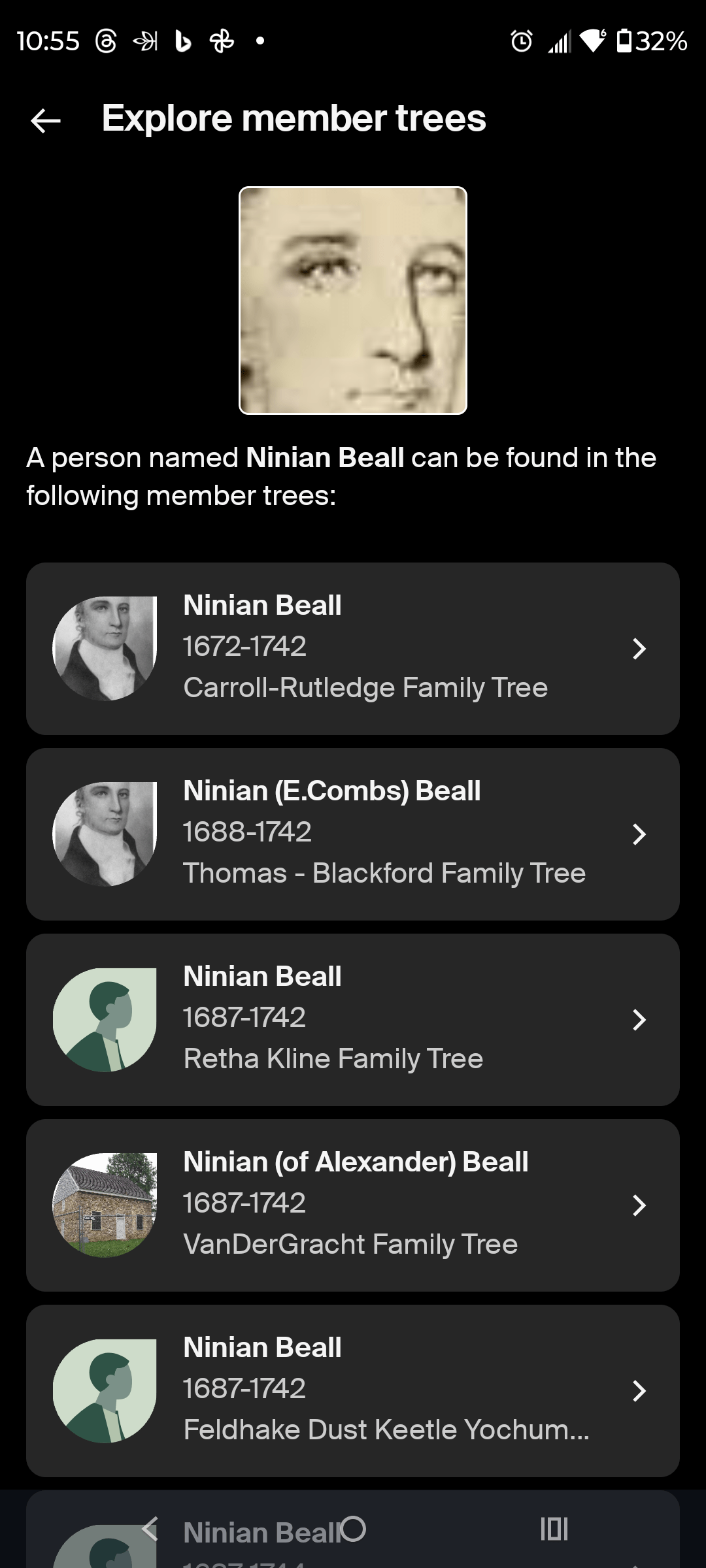Tap the battery indicator icon
Image resolution: width=706 pixels, height=1568 pixels.
[x=624, y=41]
